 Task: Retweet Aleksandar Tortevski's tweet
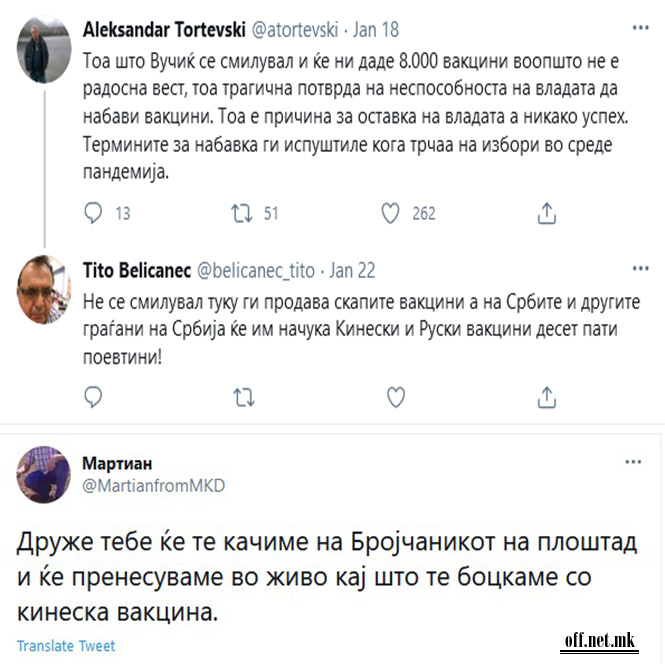click(241, 213)
